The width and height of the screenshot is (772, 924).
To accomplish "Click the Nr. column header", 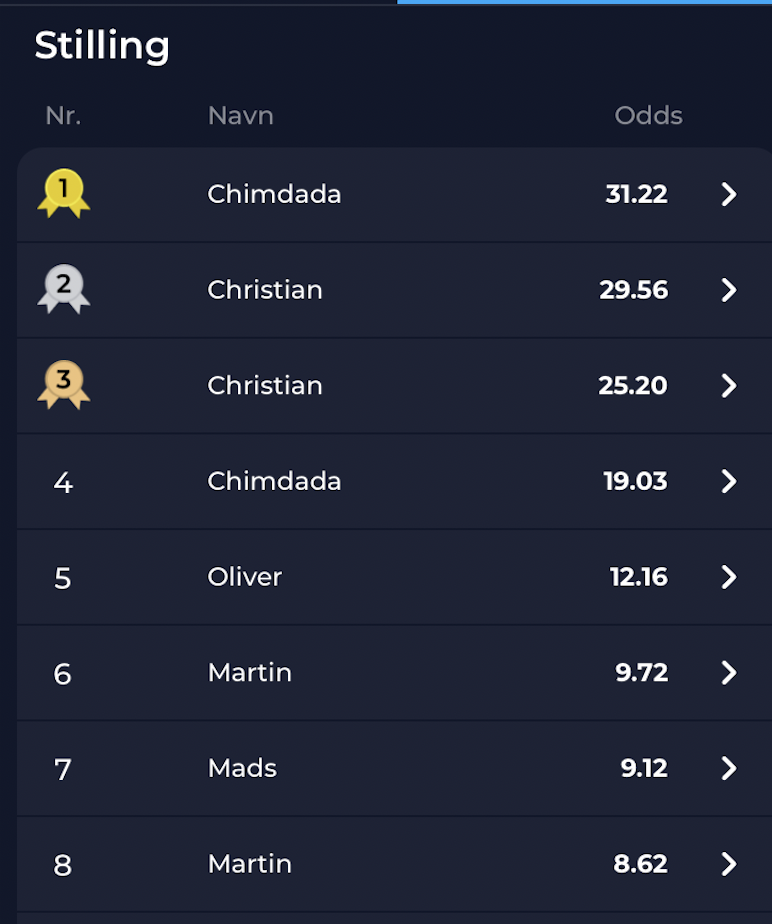I will click(63, 116).
